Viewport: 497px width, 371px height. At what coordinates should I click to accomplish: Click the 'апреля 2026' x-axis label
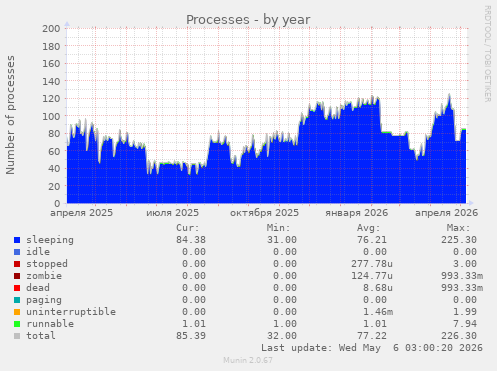446,213
